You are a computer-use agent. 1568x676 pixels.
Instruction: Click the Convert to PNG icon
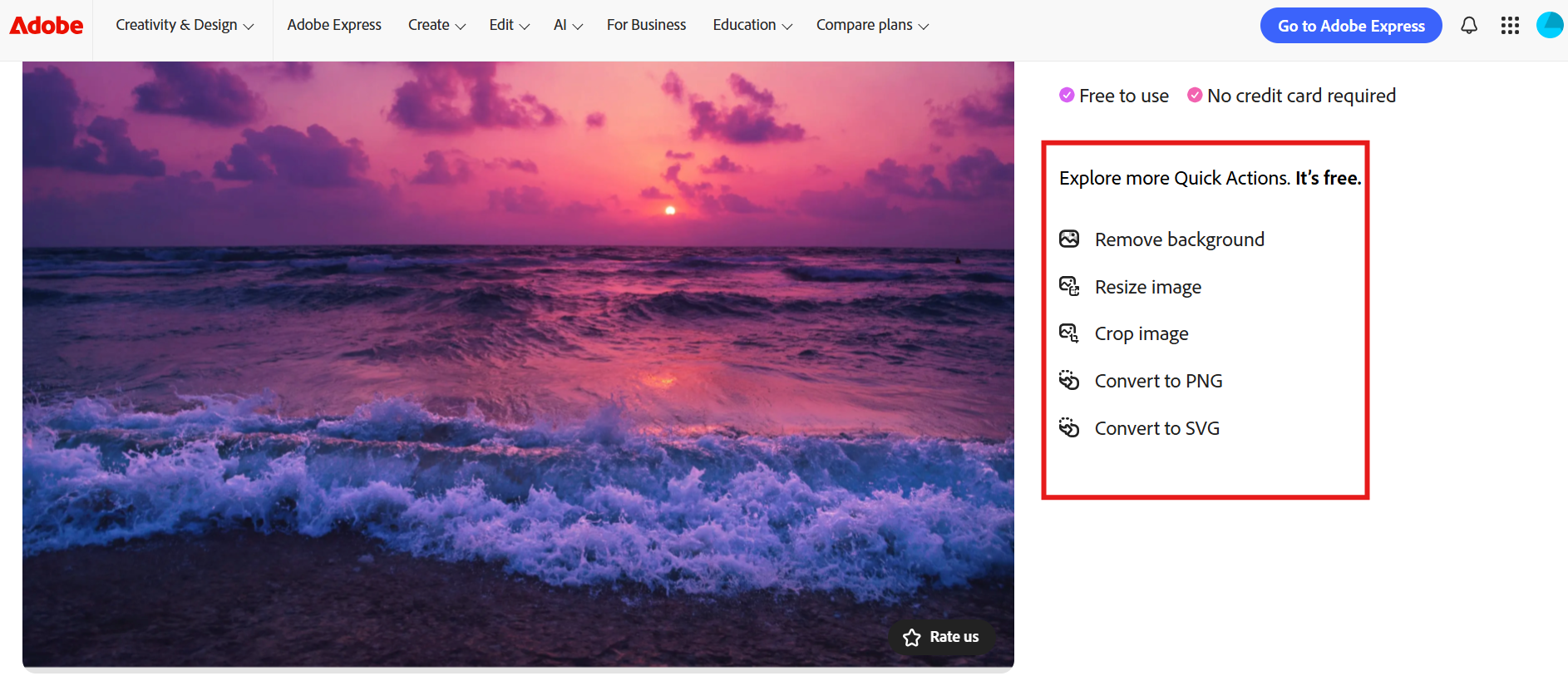coord(1069,381)
